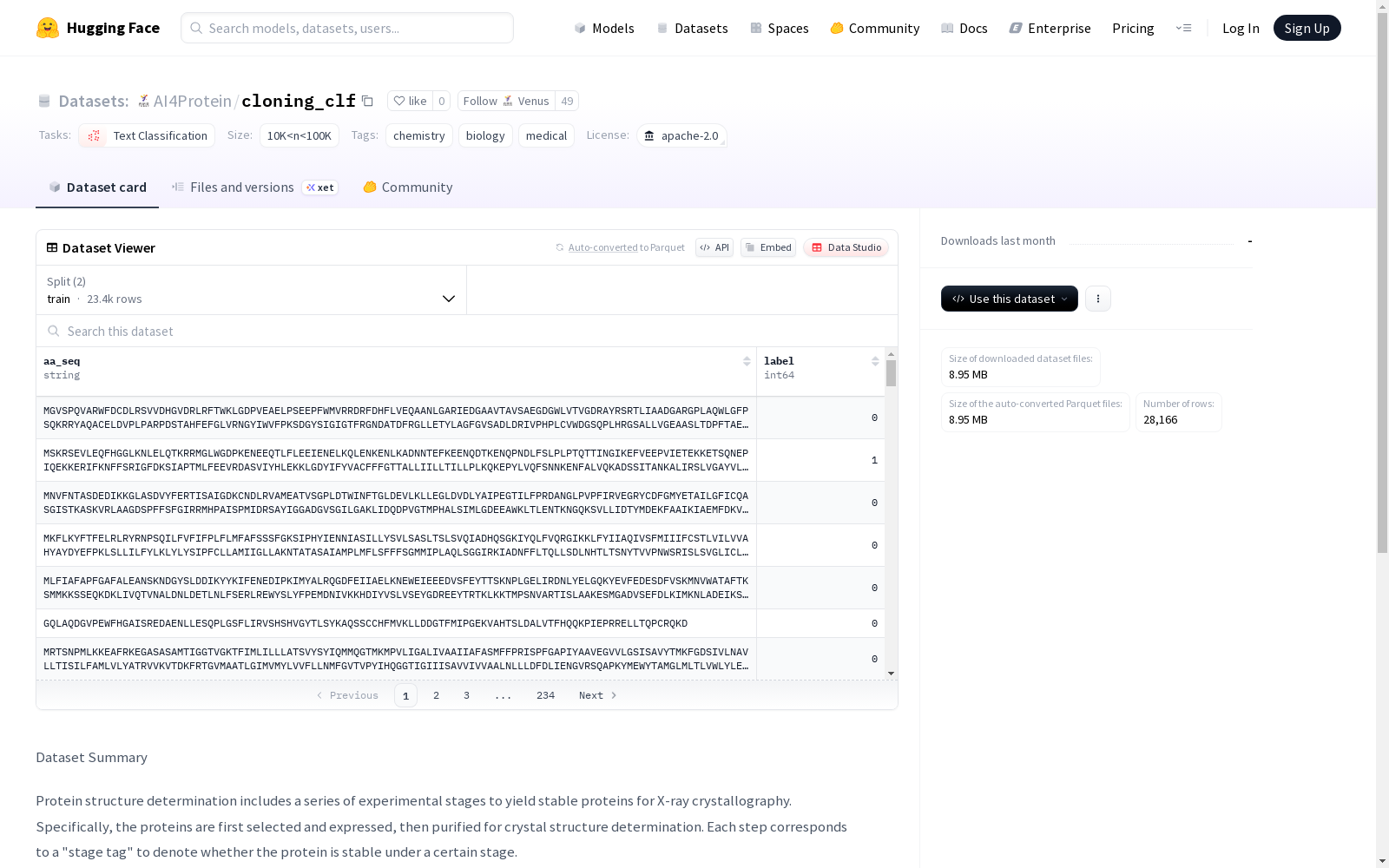Click the Previous page button
Image resolution: width=1389 pixels, height=868 pixels.
[347, 695]
